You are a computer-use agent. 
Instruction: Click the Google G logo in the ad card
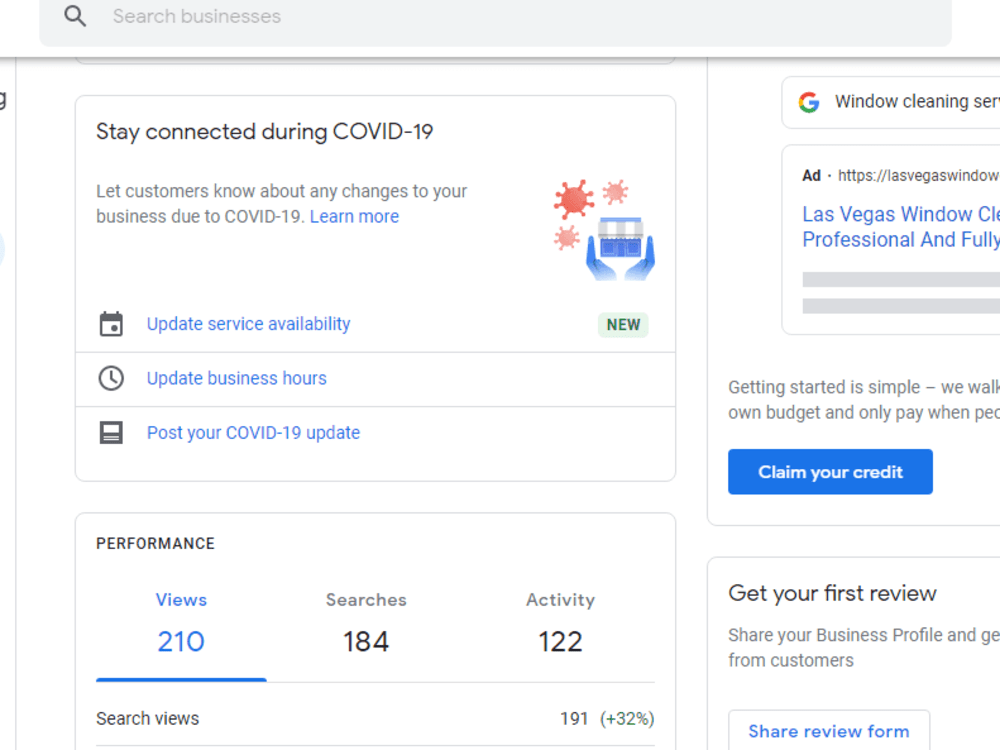pos(808,101)
